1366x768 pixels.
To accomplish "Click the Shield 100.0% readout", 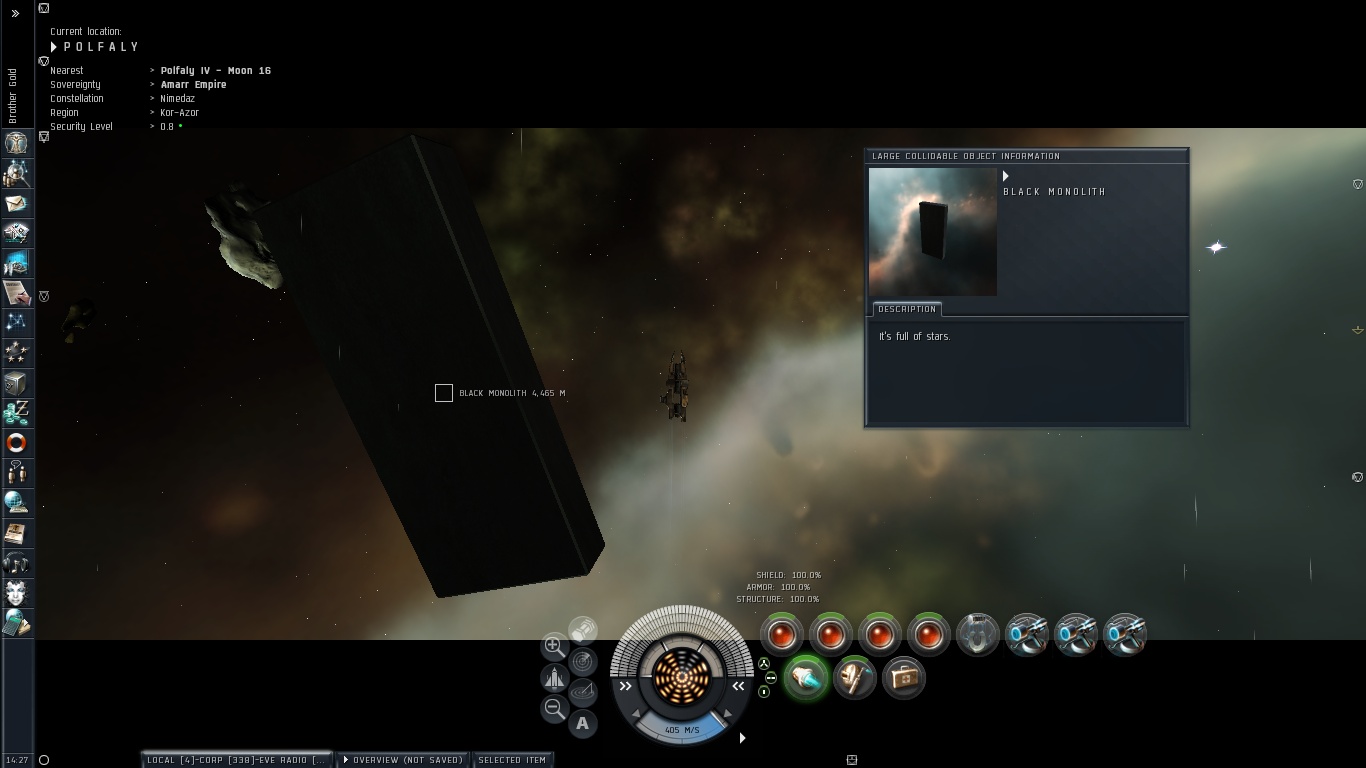I will (x=789, y=575).
